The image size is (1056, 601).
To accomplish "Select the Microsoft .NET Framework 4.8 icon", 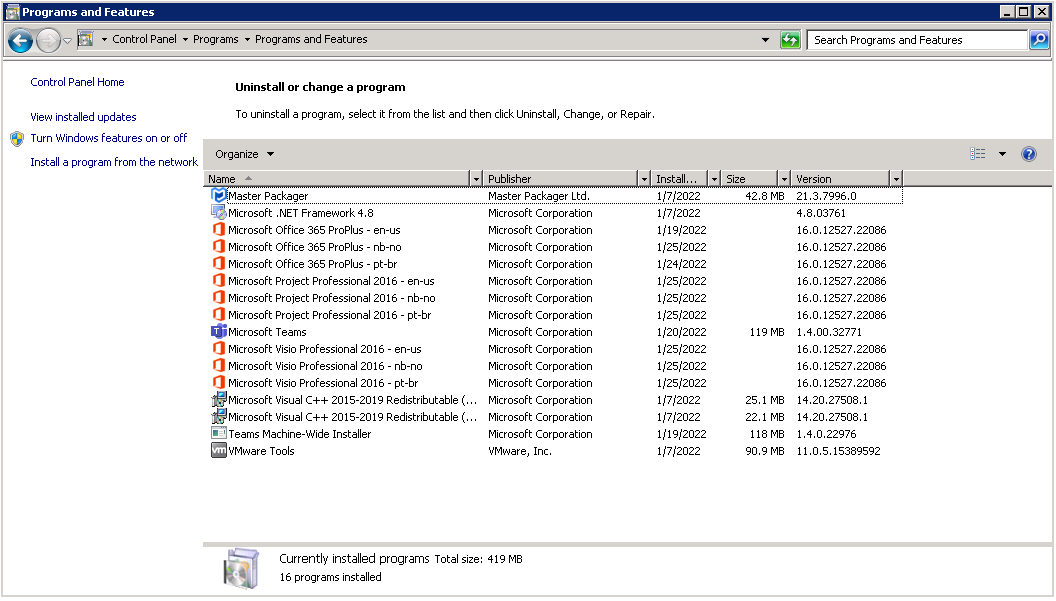I will pyautogui.click(x=220, y=212).
